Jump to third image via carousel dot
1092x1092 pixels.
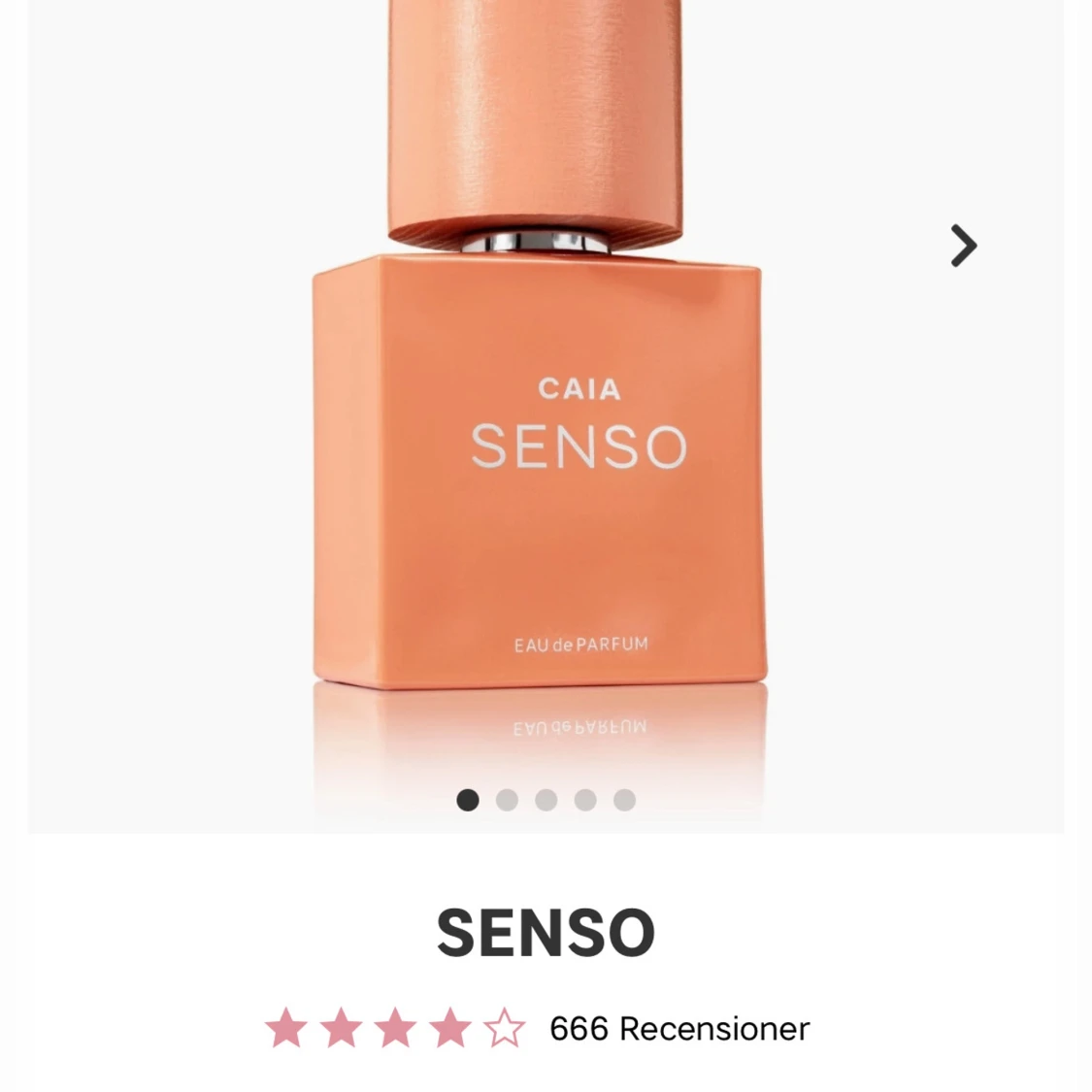coord(546,800)
